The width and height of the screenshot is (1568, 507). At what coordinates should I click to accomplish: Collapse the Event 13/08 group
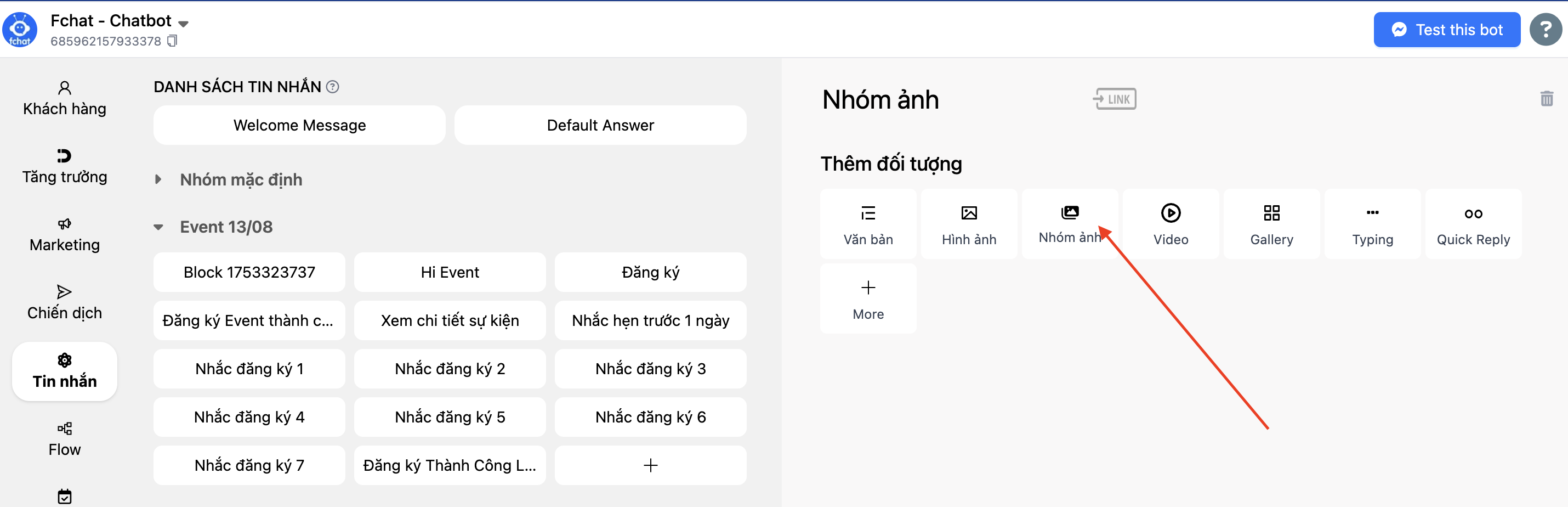coord(158,226)
